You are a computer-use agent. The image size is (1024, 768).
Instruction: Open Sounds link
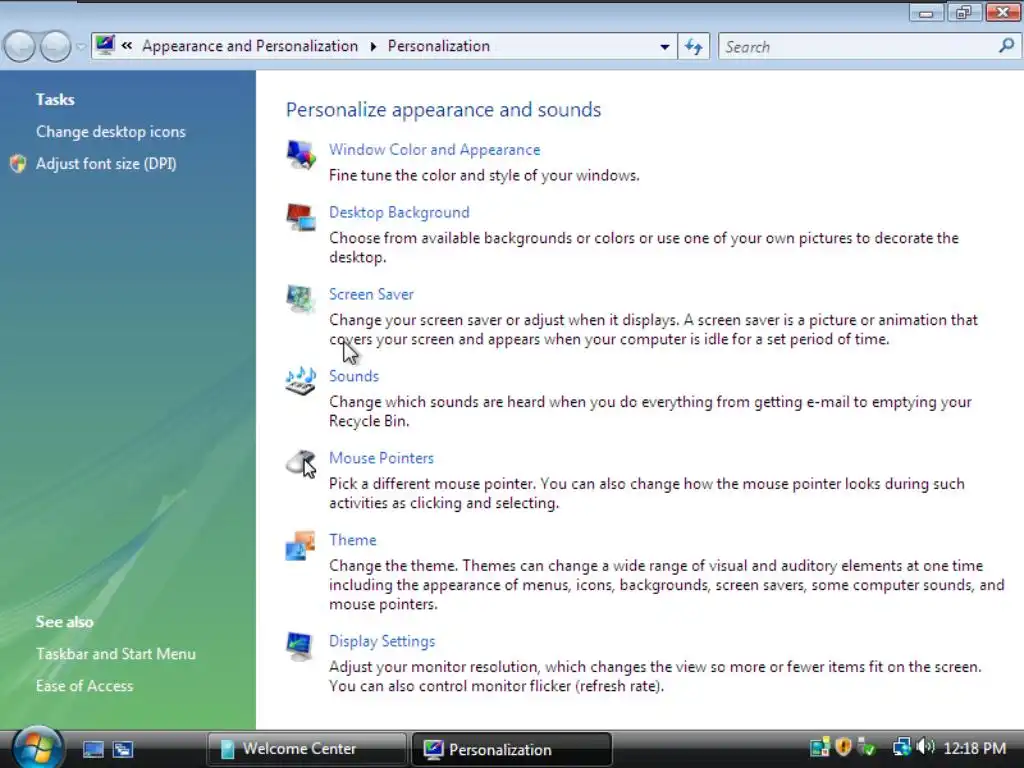[x=353, y=376]
